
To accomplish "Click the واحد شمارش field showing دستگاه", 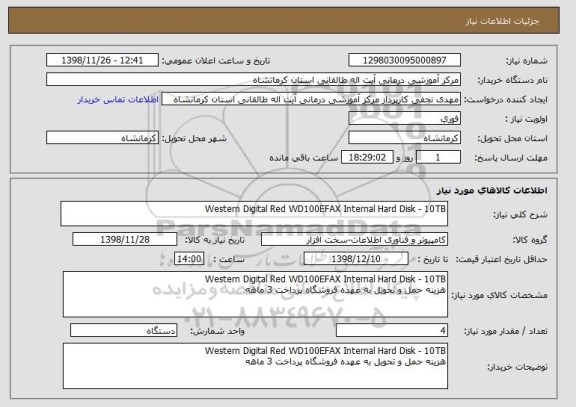I will coord(123,331).
